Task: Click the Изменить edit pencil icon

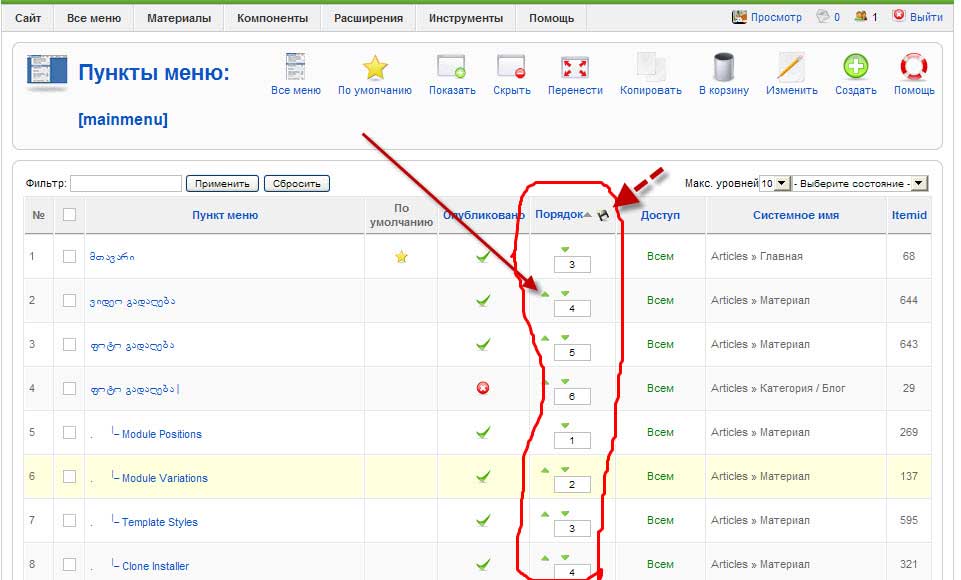Action: (x=791, y=67)
